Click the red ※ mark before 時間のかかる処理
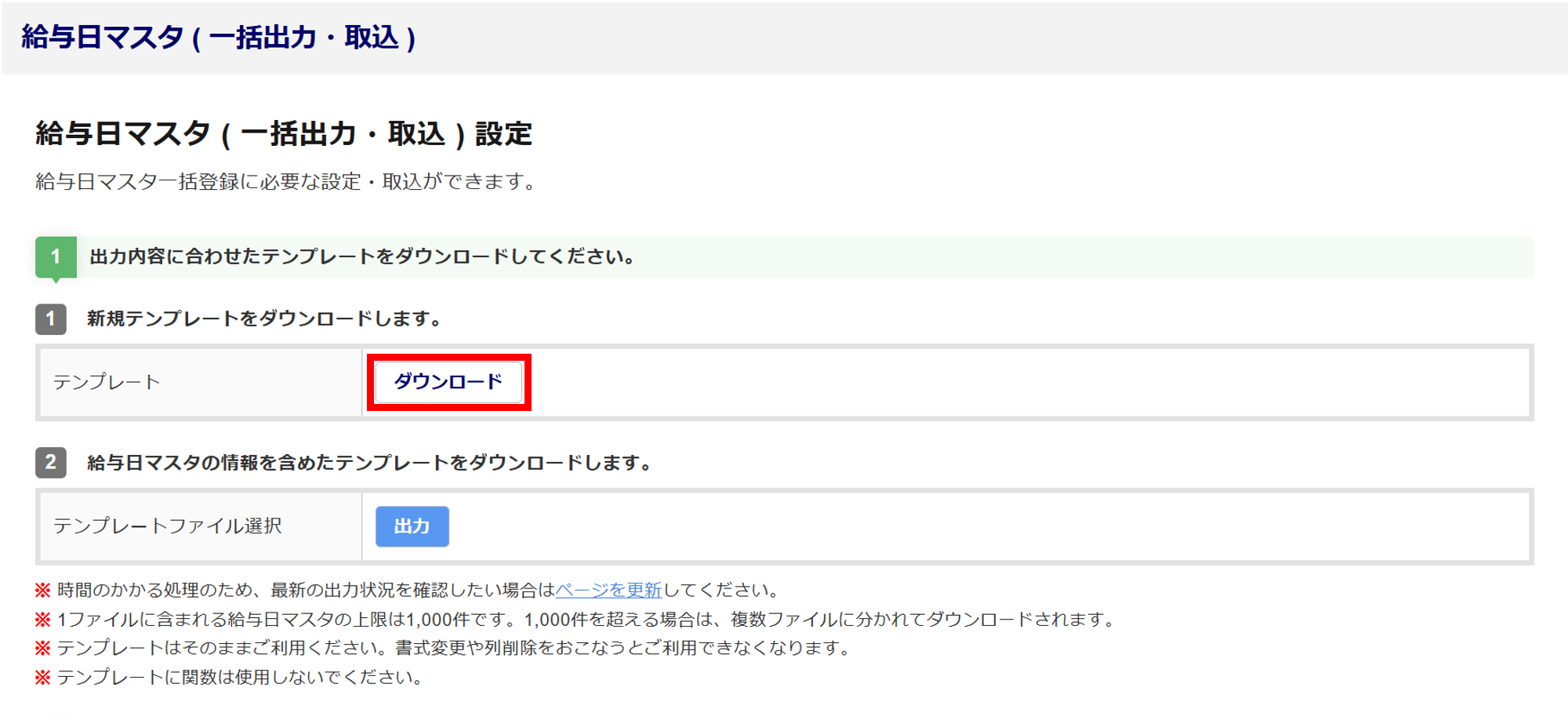 [43, 590]
